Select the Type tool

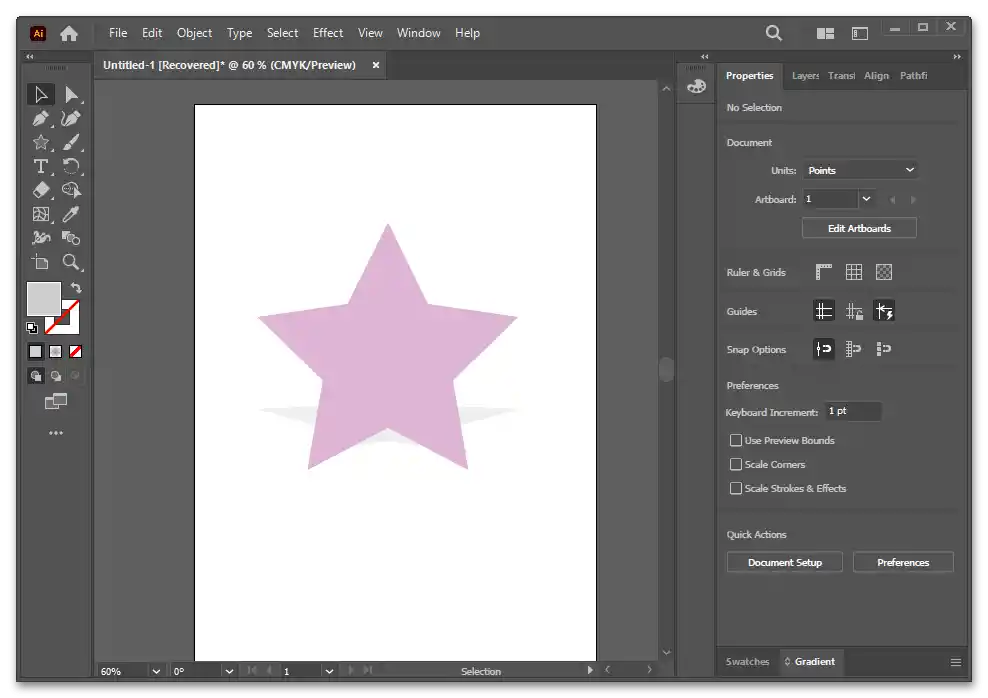click(x=41, y=166)
